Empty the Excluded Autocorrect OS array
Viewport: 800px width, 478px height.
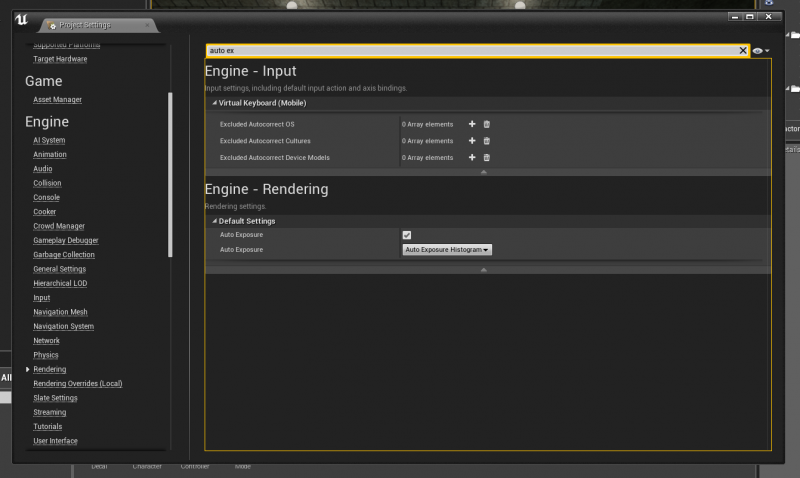(x=487, y=124)
